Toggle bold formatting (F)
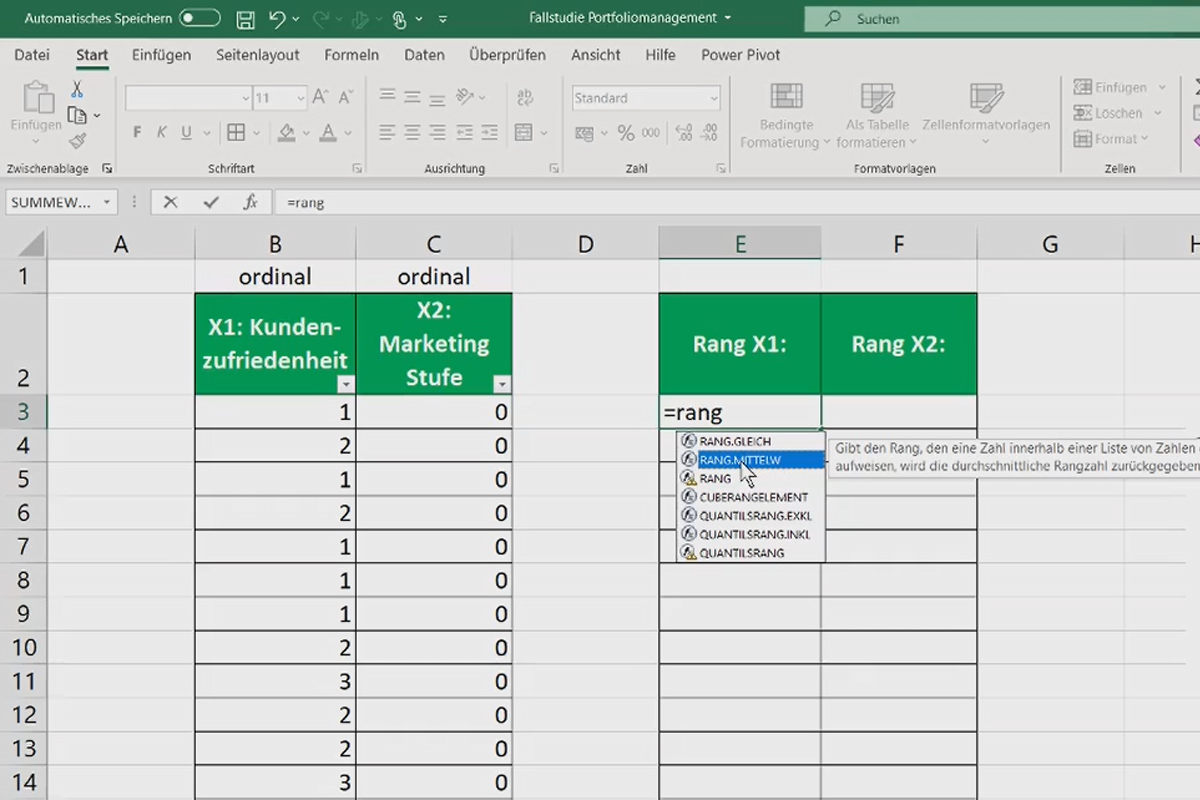 (137, 132)
